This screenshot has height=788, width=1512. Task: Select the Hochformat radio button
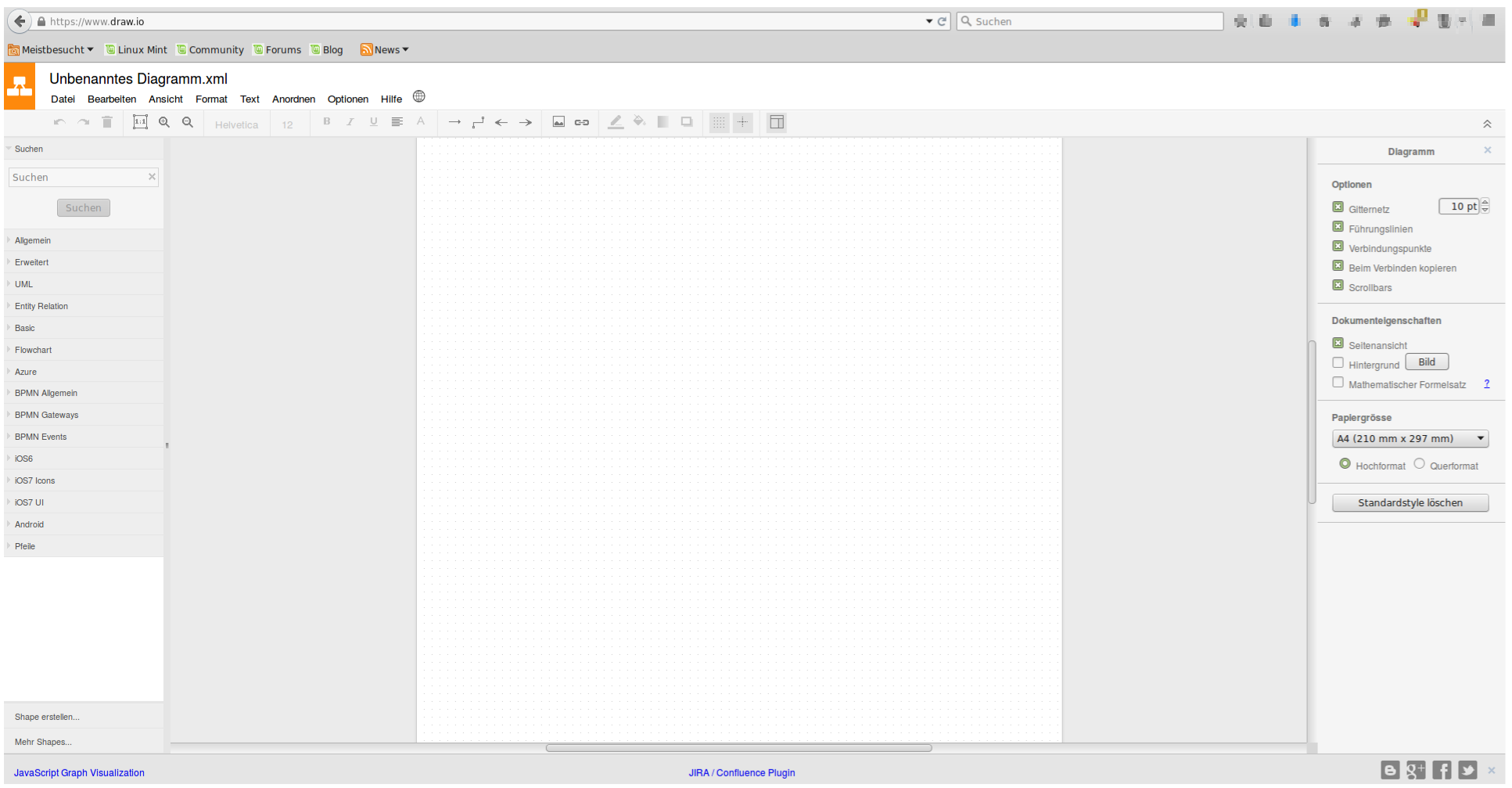pos(1345,463)
